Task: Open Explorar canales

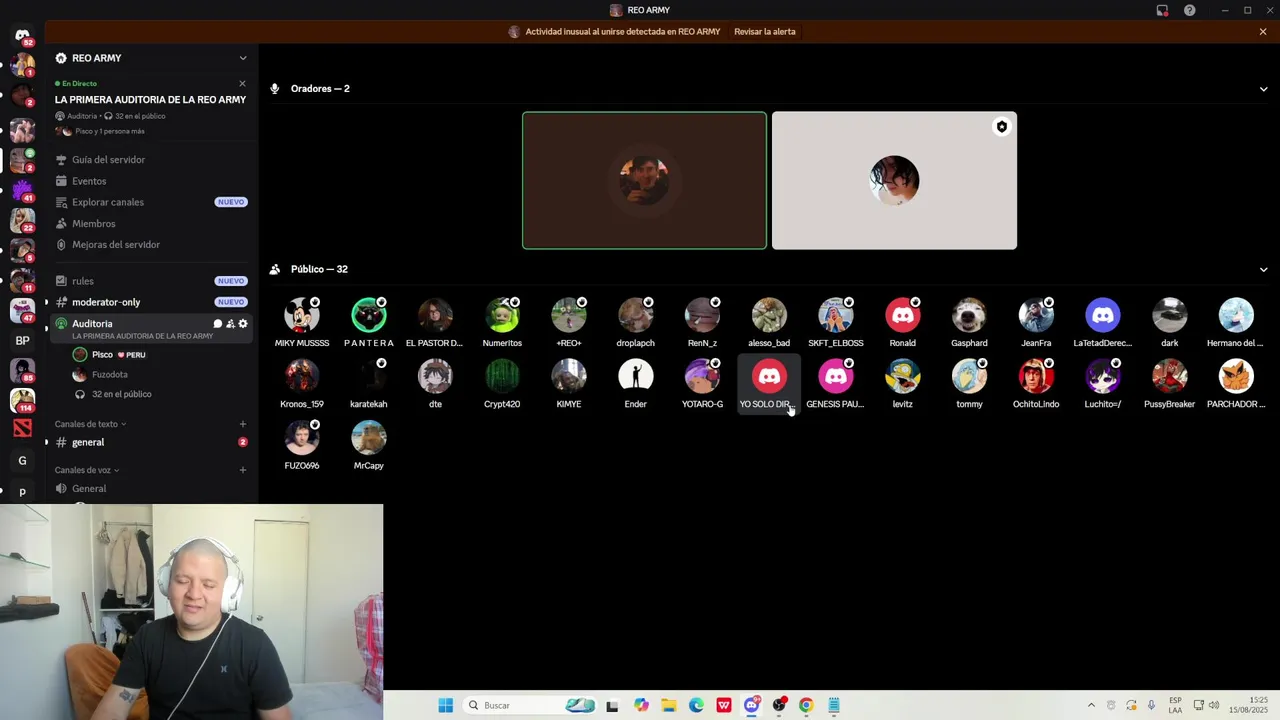Action: click(x=151, y=202)
